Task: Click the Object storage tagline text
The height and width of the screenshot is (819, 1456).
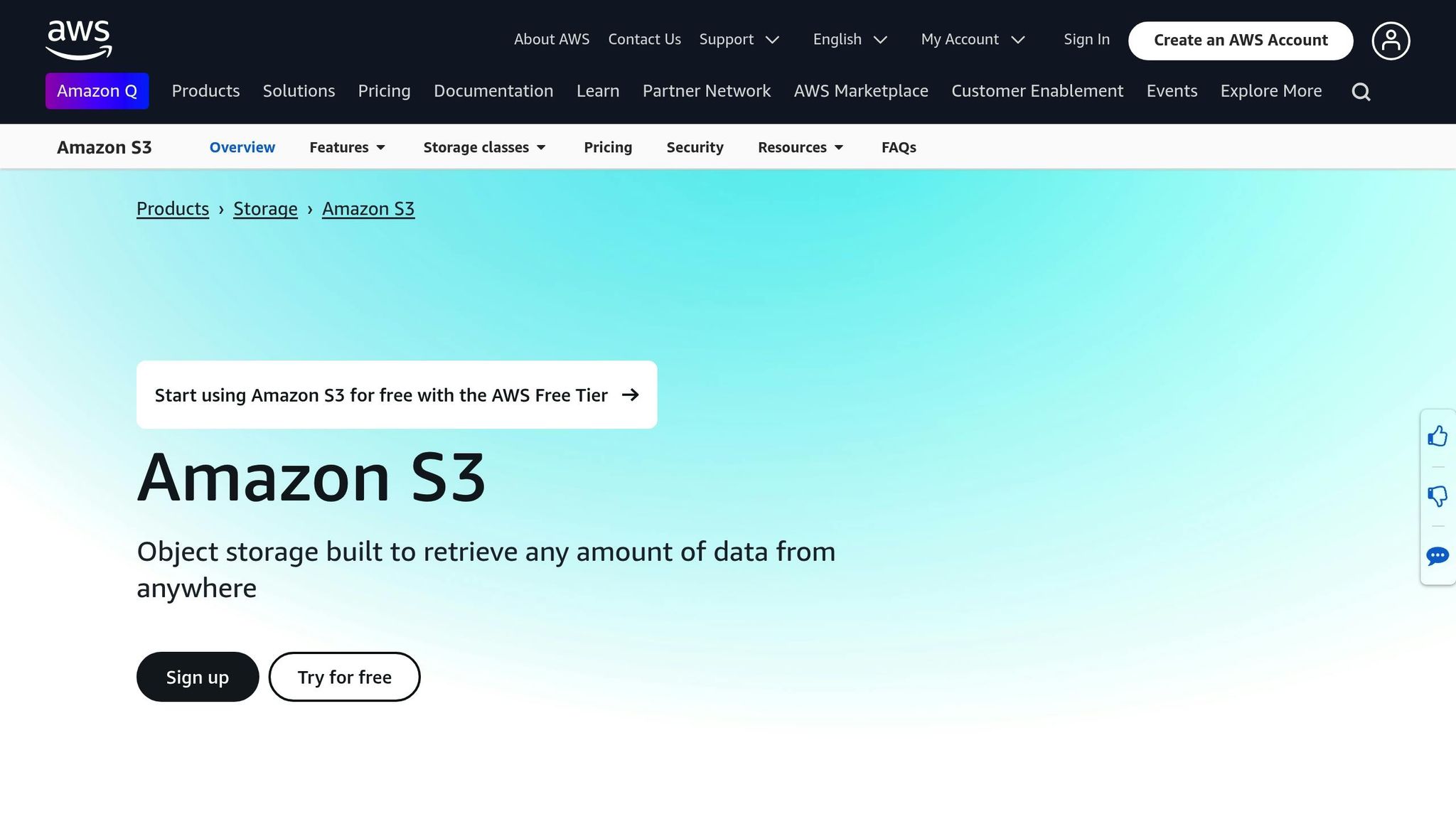Action: pos(486,569)
